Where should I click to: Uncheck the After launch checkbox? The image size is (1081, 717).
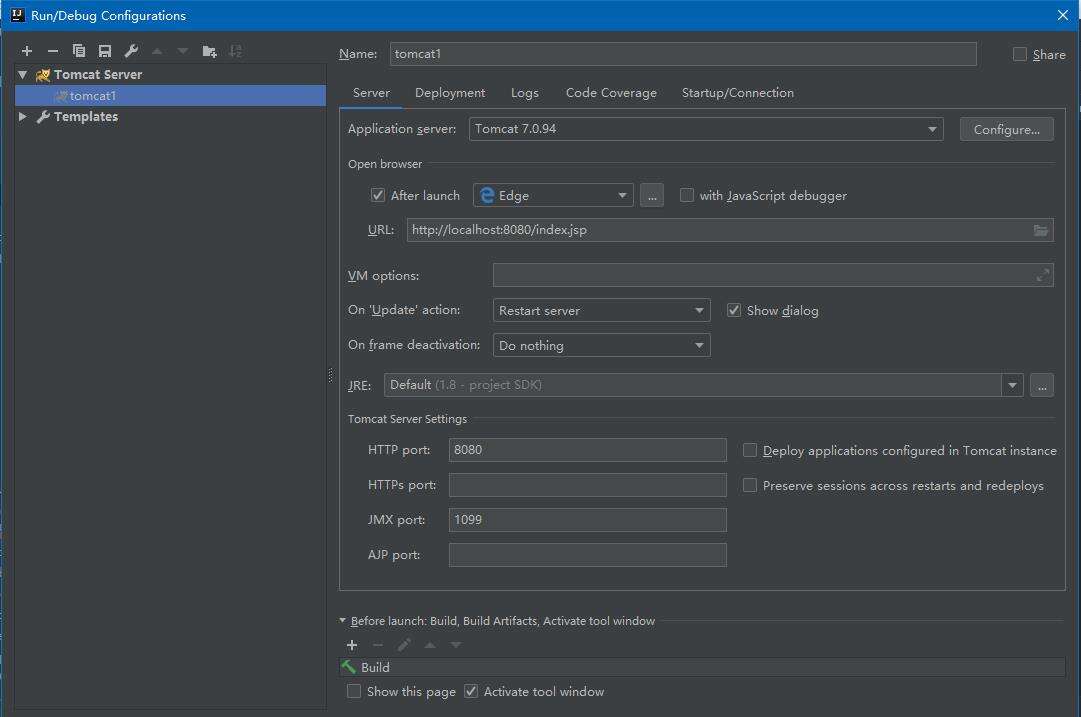coord(378,195)
